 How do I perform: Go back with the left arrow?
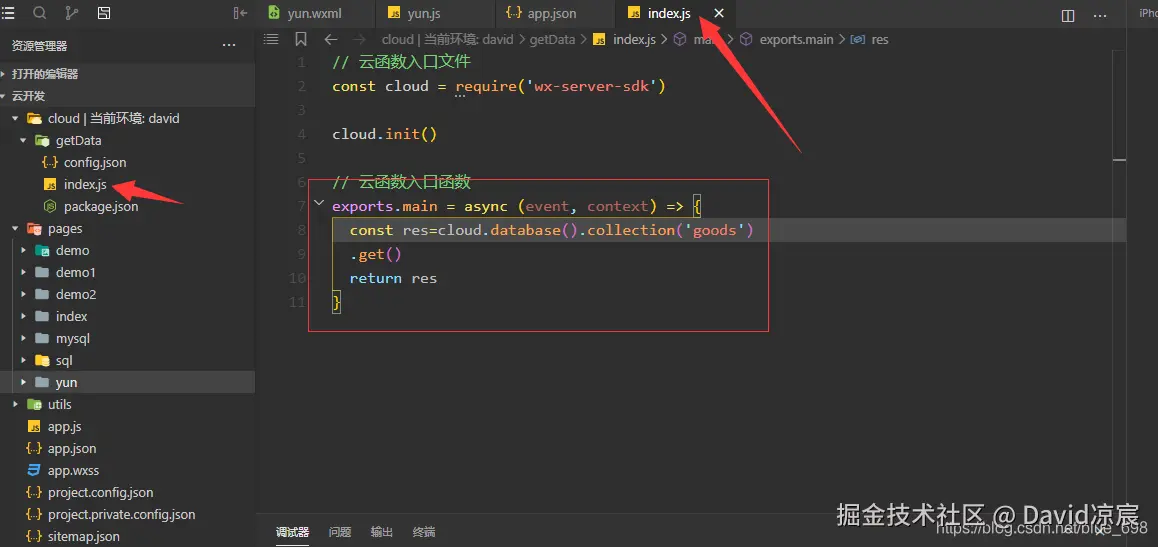click(331, 40)
